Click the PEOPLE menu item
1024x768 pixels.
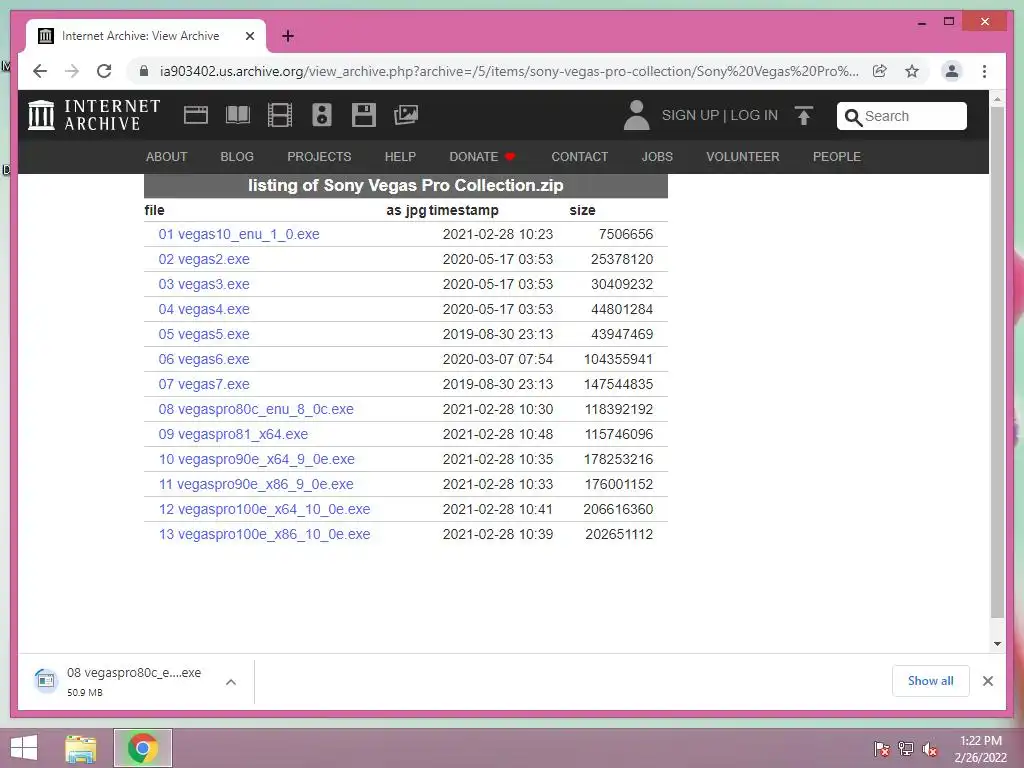point(837,157)
